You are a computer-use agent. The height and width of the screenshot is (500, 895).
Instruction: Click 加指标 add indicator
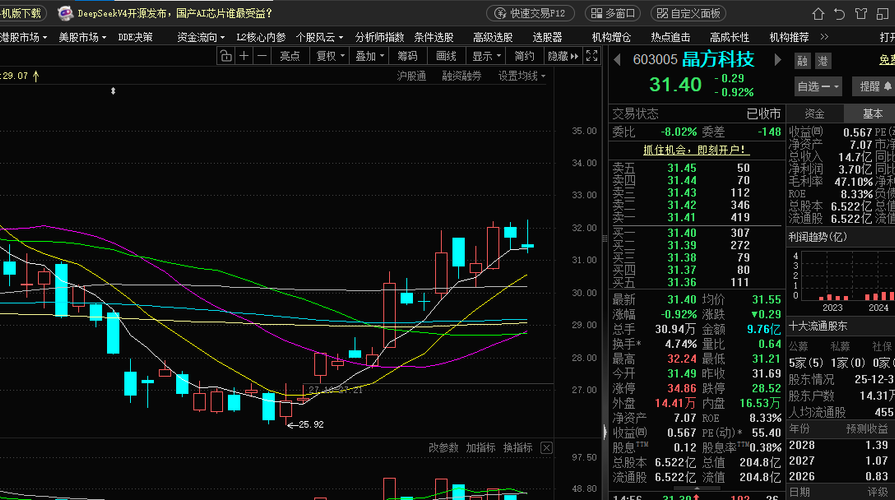(481, 448)
